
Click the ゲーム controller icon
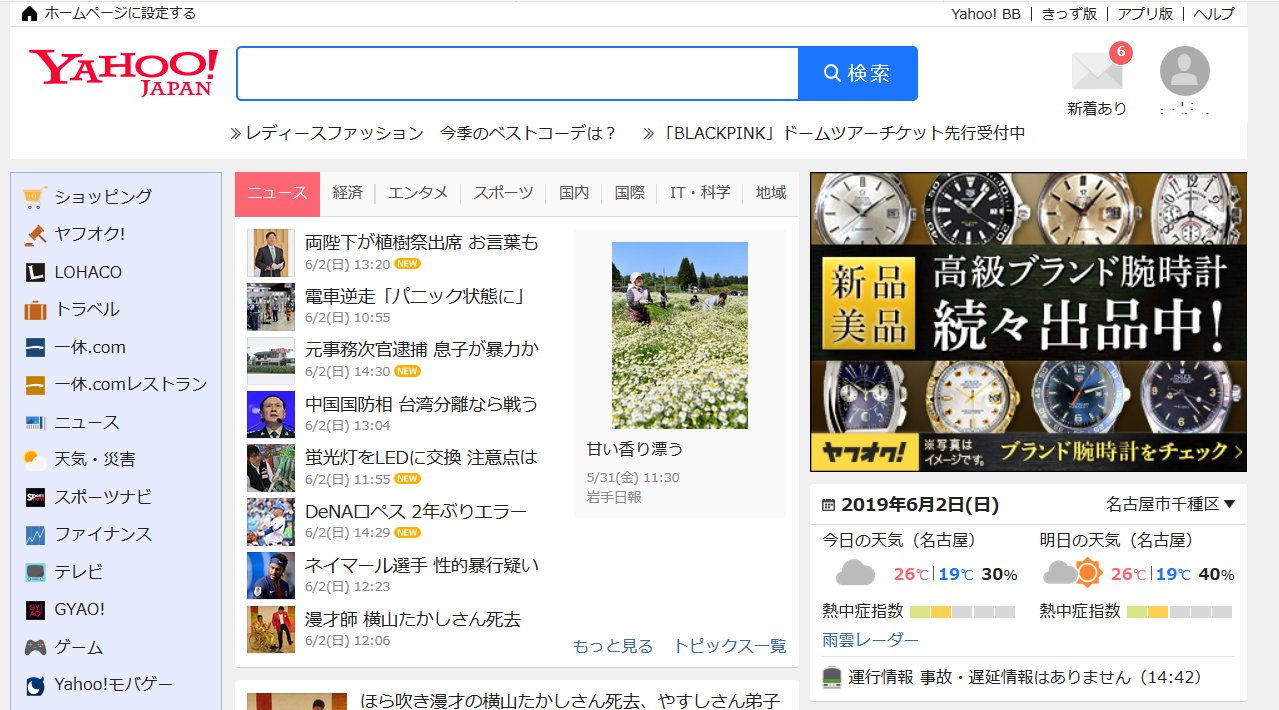pos(35,647)
